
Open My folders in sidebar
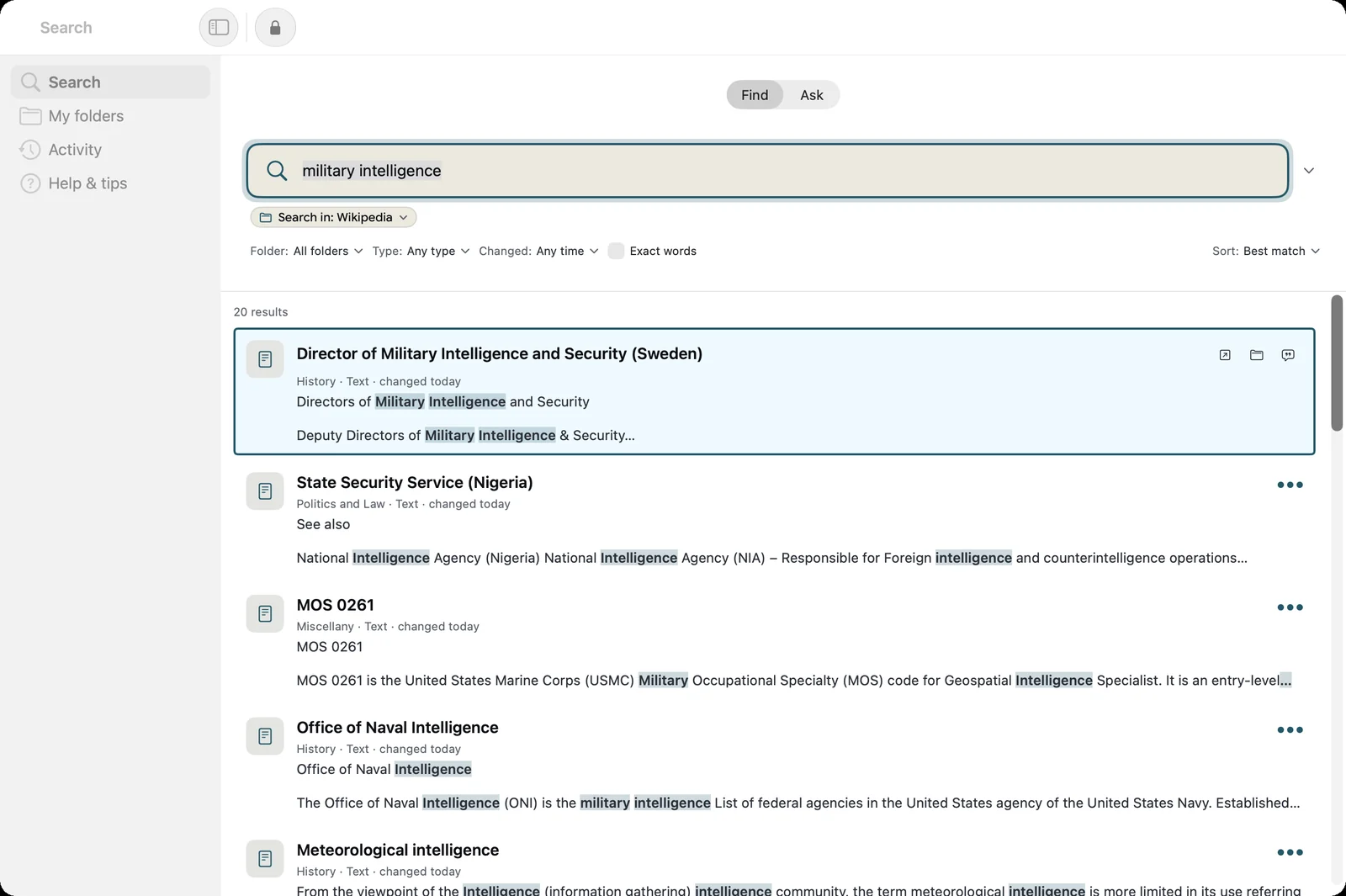click(110, 116)
